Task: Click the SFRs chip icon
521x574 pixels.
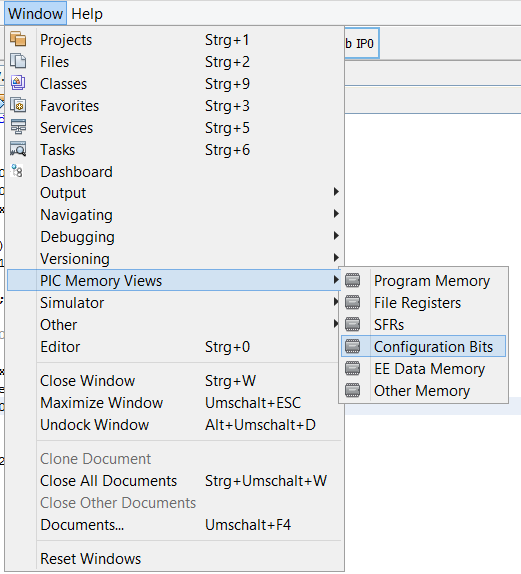Action: tap(353, 324)
